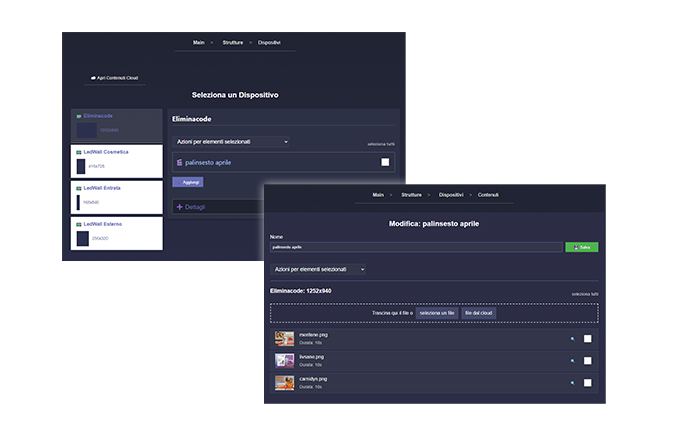Click green device icon beside LedWall Cosmetica
This screenshot has width=700, height=438.
point(79,152)
